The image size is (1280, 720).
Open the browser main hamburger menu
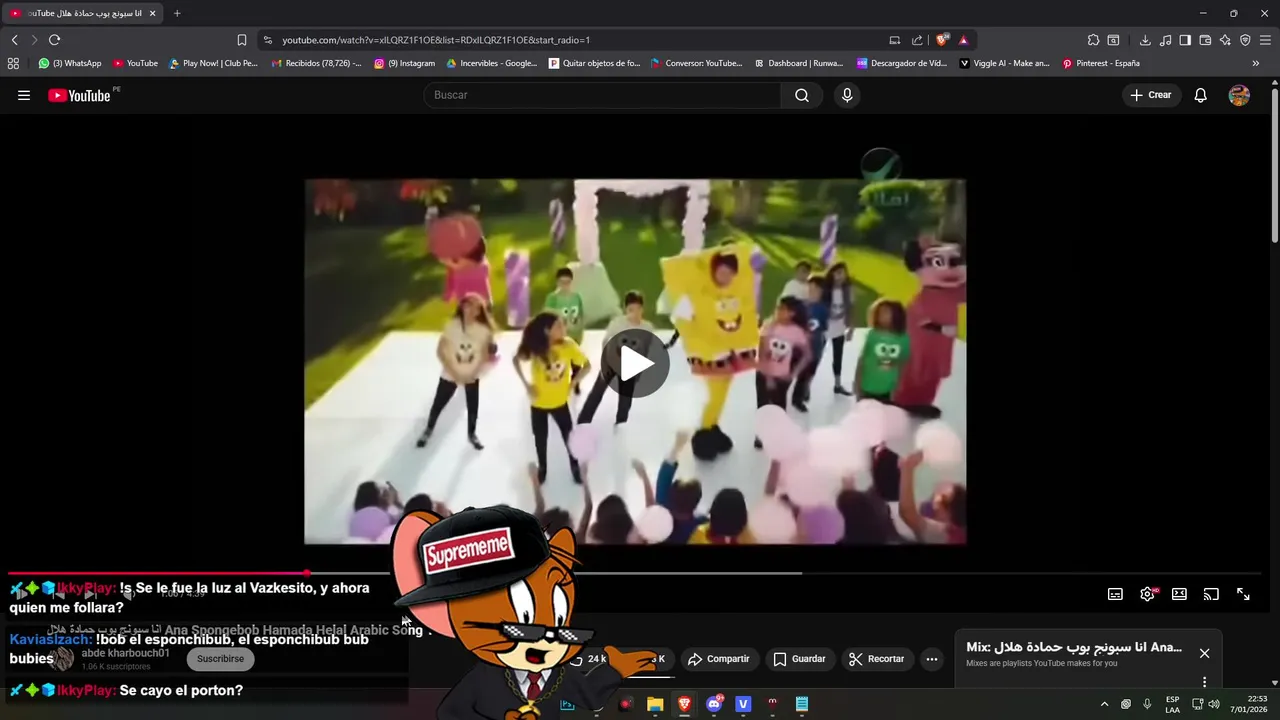pyautogui.click(x=1266, y=40)
